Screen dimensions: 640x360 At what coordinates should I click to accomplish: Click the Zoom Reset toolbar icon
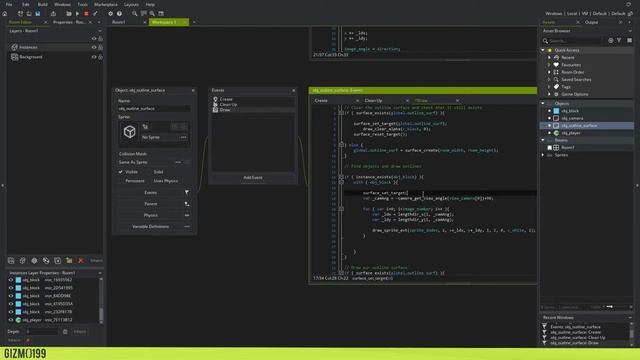point(143,13)
